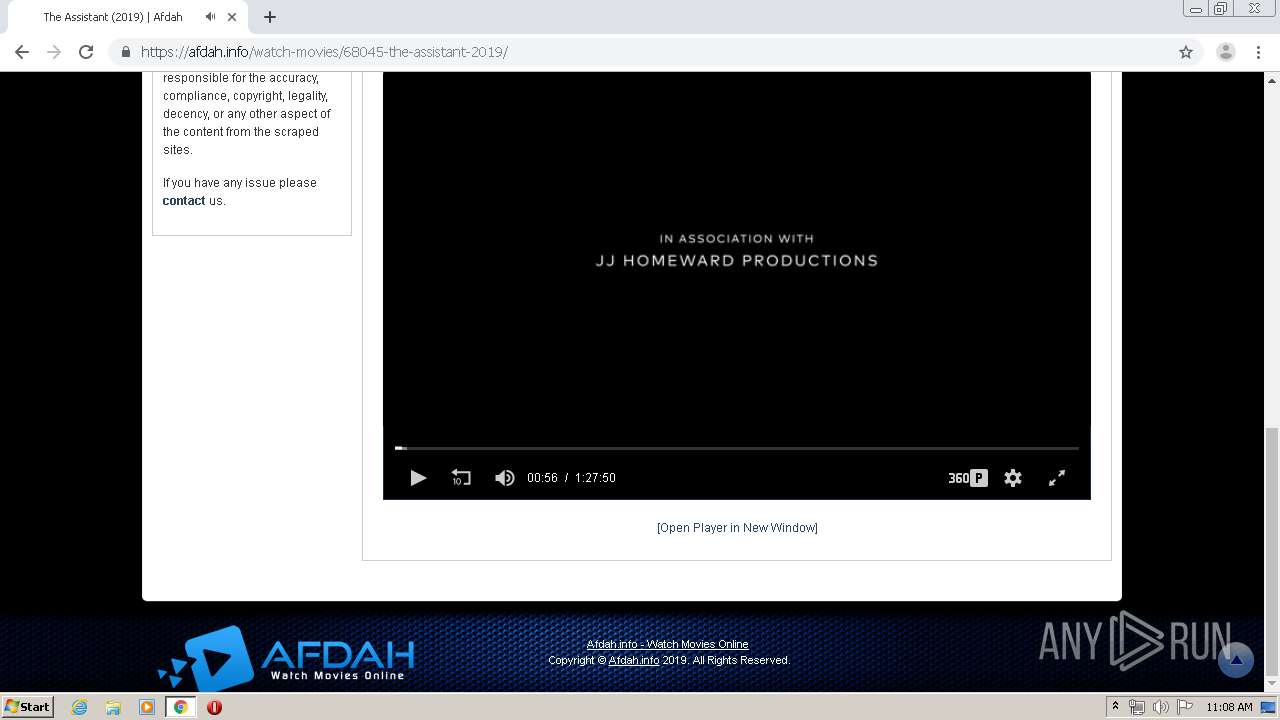Image resolution: width=1280 pixels, height=720 pixels.
Task: Switch the video to fullscreen mode
Action: click(1057, 478)
